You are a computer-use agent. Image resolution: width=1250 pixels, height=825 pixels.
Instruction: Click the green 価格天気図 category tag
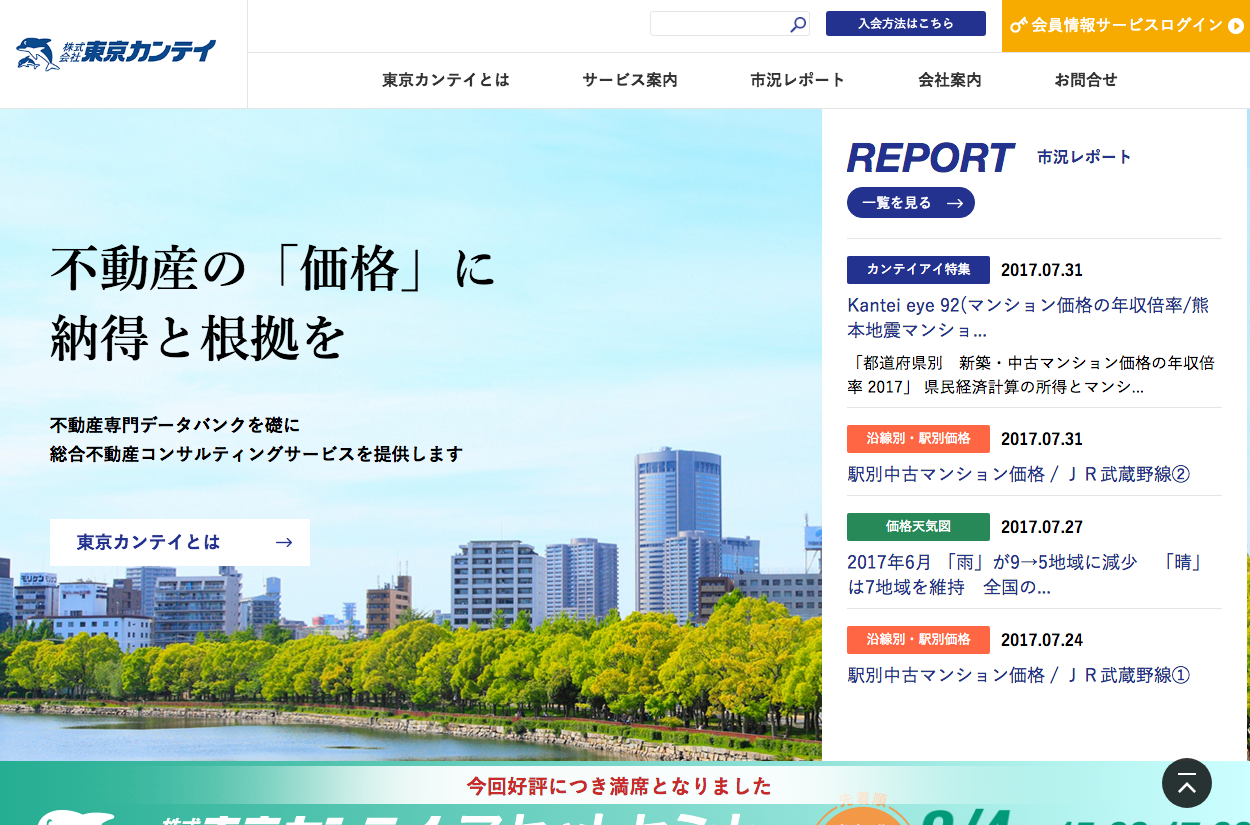tap(918, 527)
